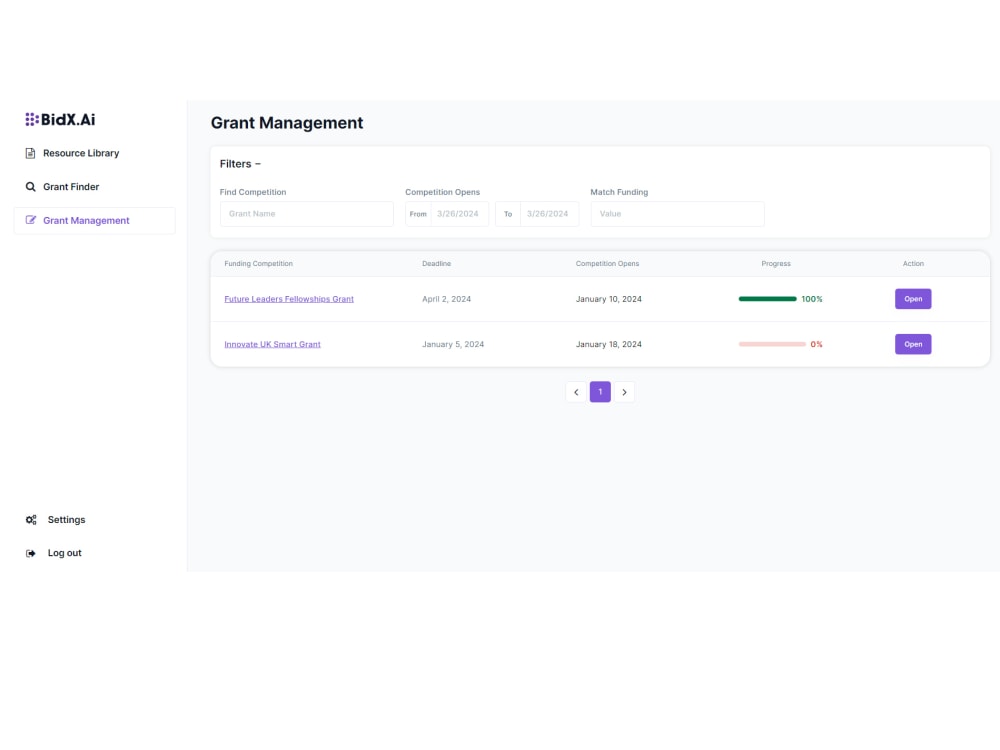Click the Find Competition label

(253, 192)
